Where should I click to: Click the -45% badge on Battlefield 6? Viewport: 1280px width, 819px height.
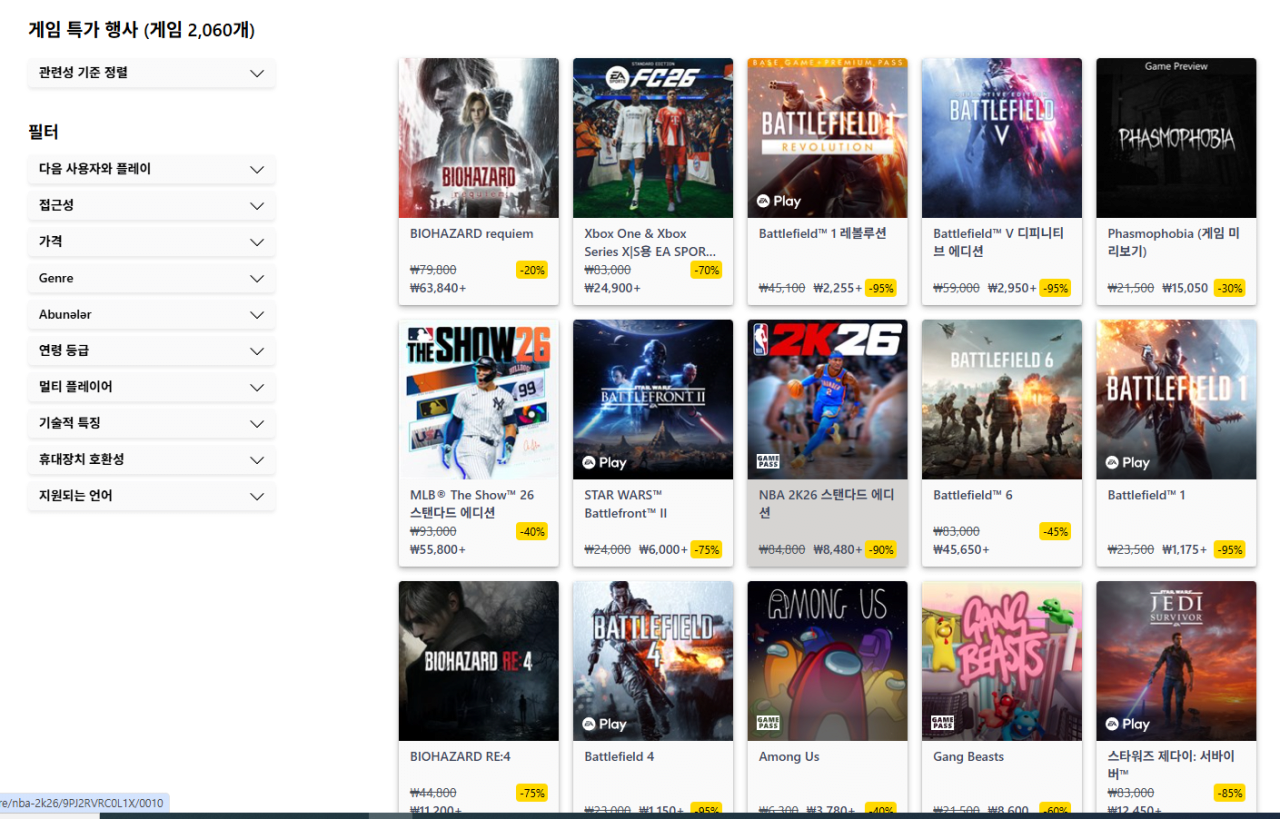[1055, 532]
